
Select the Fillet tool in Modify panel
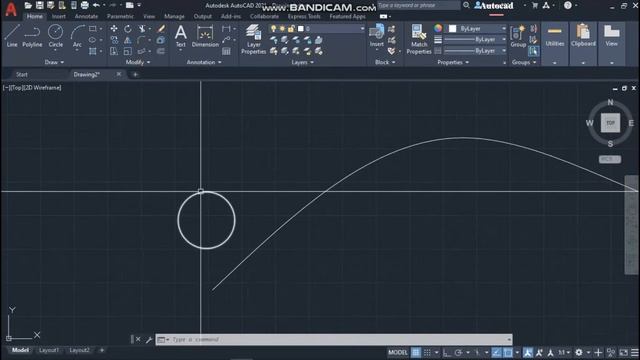[x=142, y=40]
